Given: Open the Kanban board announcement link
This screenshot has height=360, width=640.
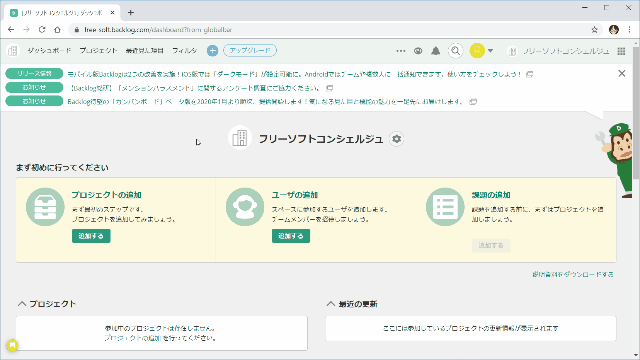Looking at the screenshot, I should coord(265,102).
